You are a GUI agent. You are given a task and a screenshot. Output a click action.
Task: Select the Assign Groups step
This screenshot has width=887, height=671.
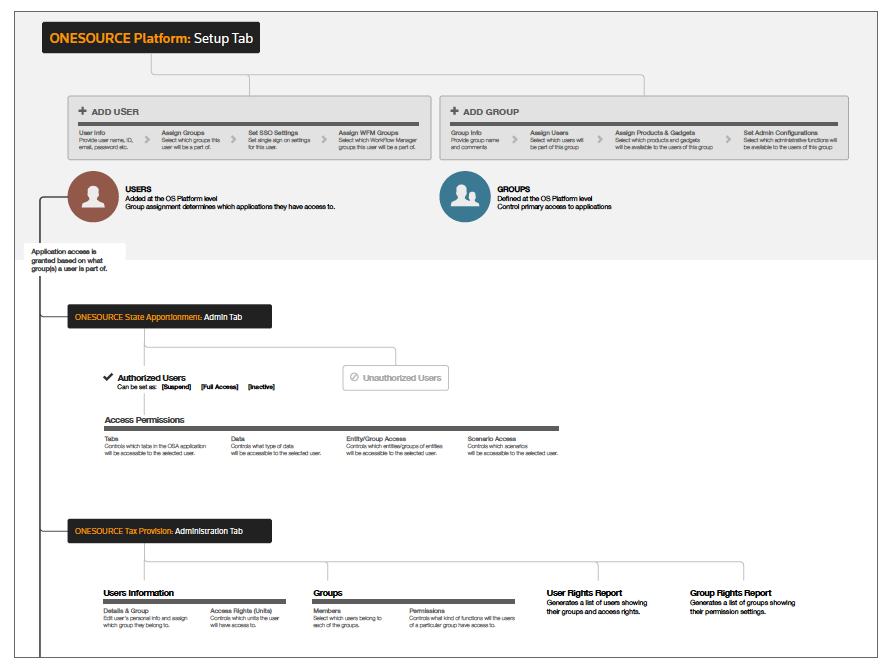191,140
